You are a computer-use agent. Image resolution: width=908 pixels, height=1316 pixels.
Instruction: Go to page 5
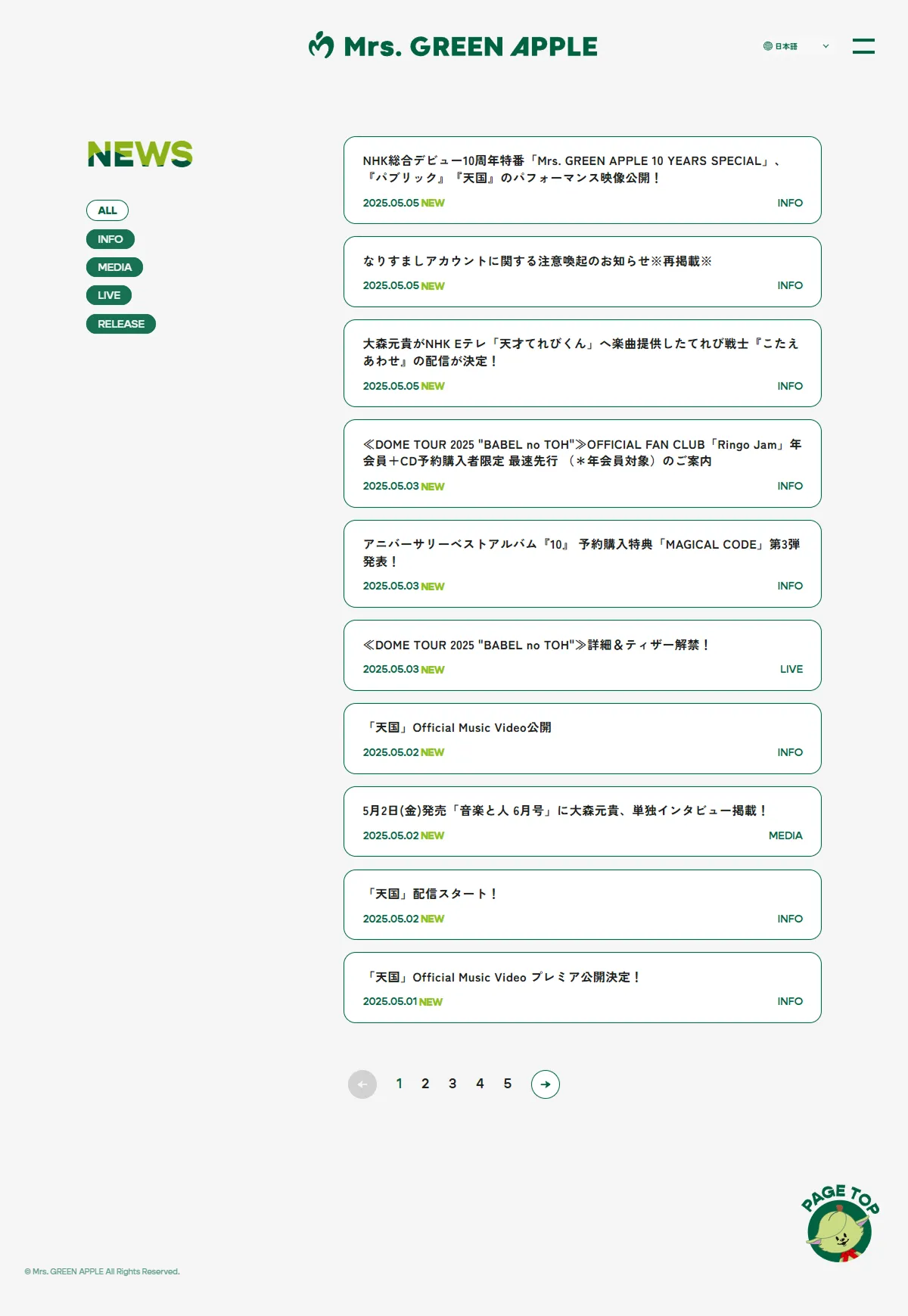(x=508, y=1084)
